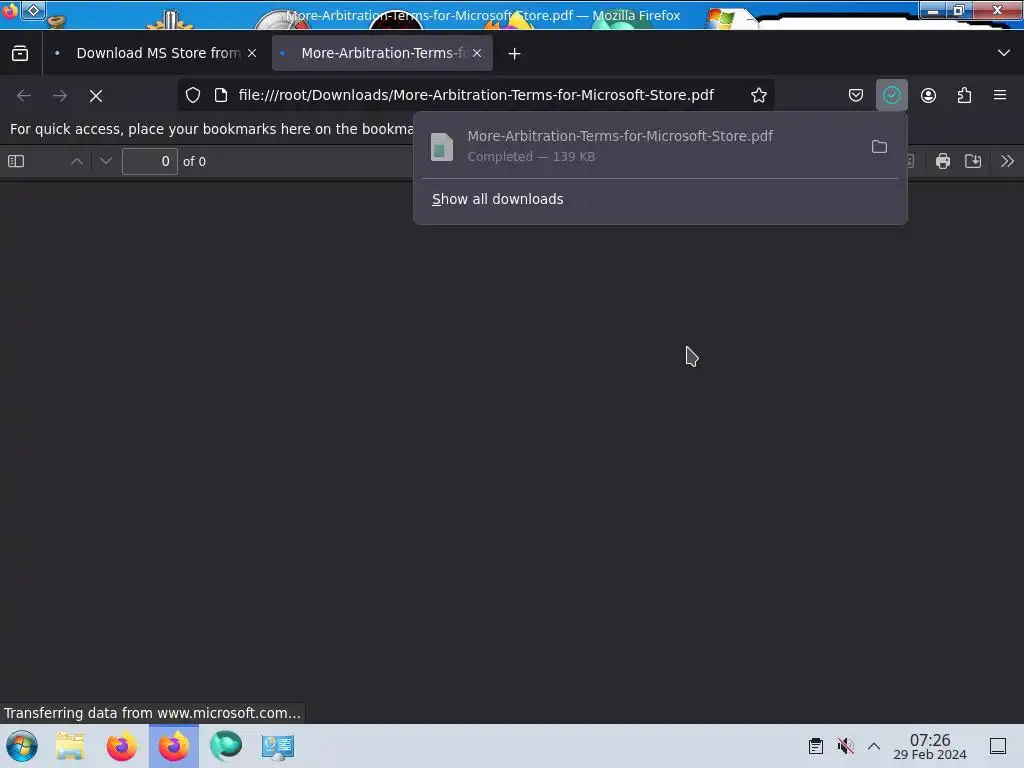Viewport: 1024px width, 768px height.
Task: Close the Download MS Store tab
Action: pyautogui.click(x=252, y=54)
